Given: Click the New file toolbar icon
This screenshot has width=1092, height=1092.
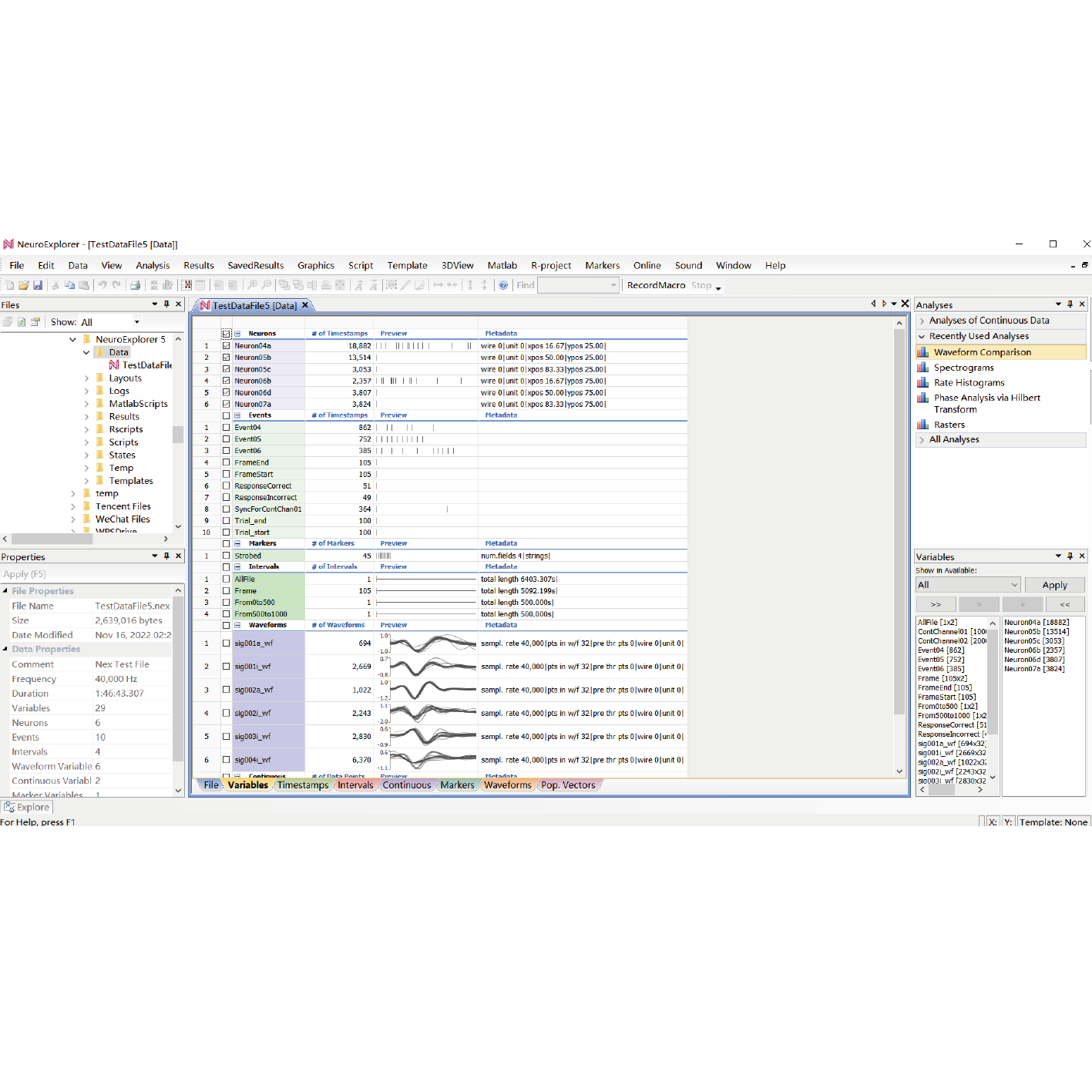Looking at the screenshot, I should [11, 285].
